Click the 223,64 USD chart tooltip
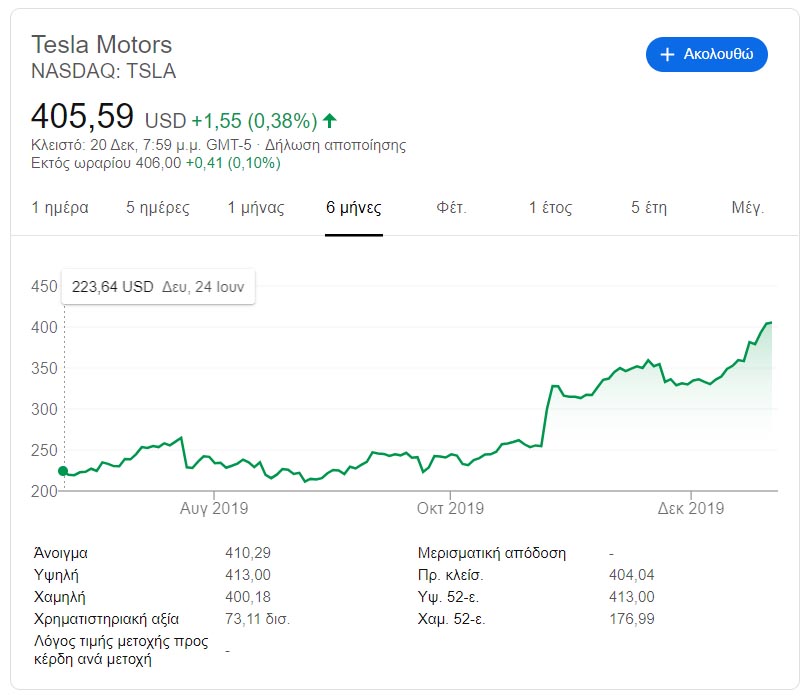This screenshot has width=811, height=699. 158,287
